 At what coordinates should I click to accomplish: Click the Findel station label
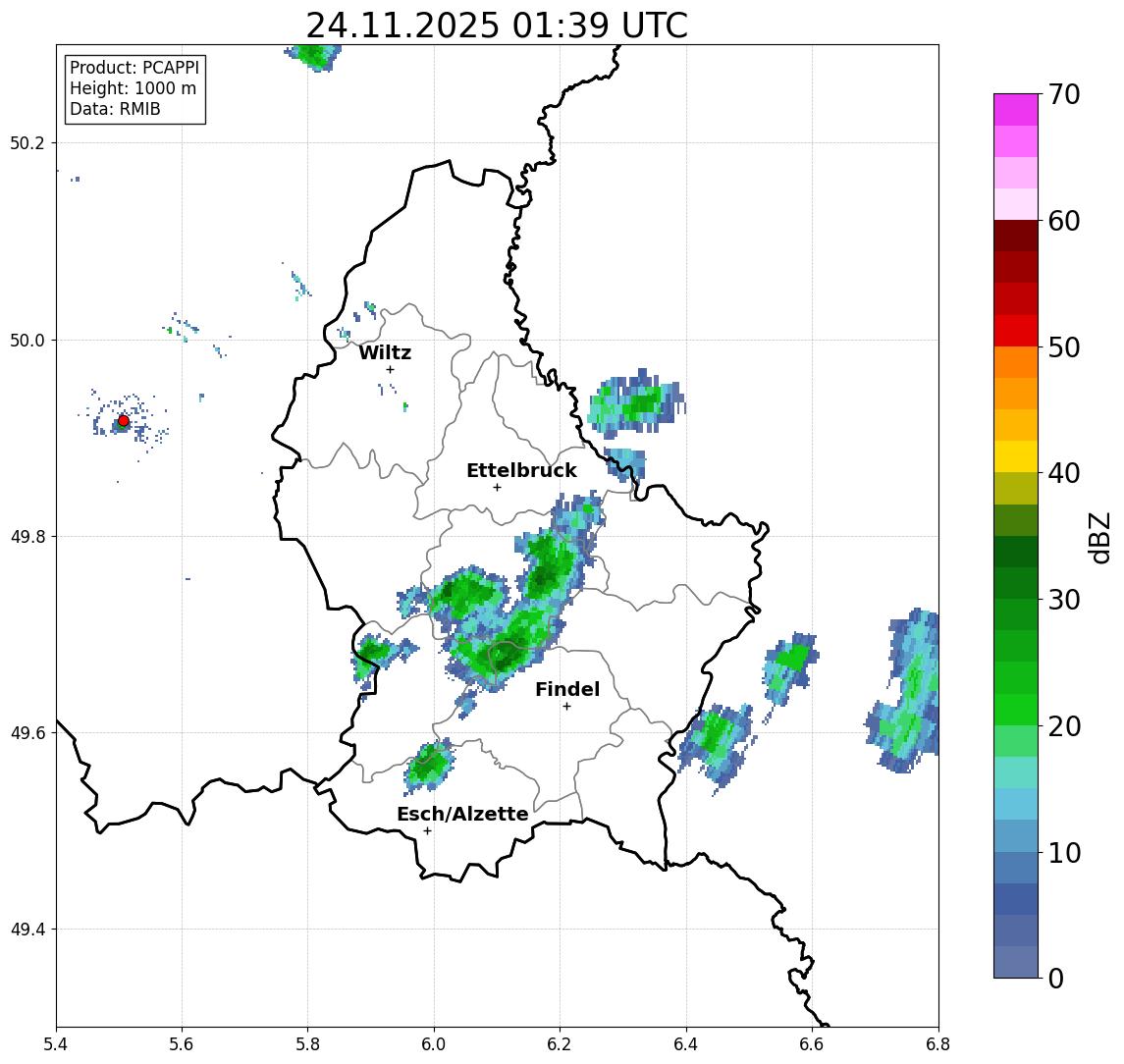tap(567, 689)
